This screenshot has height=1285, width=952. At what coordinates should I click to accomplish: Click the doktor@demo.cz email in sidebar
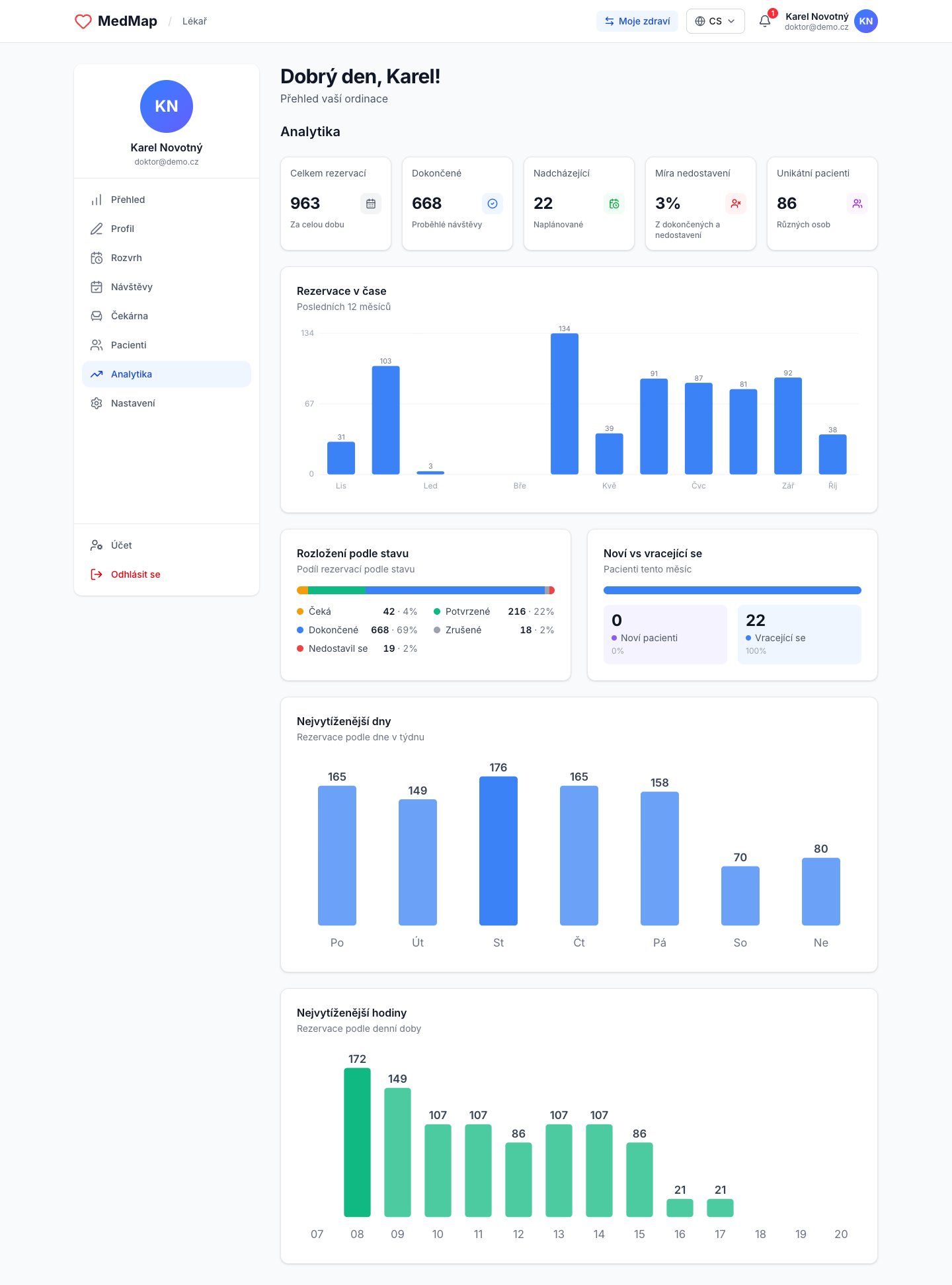(167, 162)
